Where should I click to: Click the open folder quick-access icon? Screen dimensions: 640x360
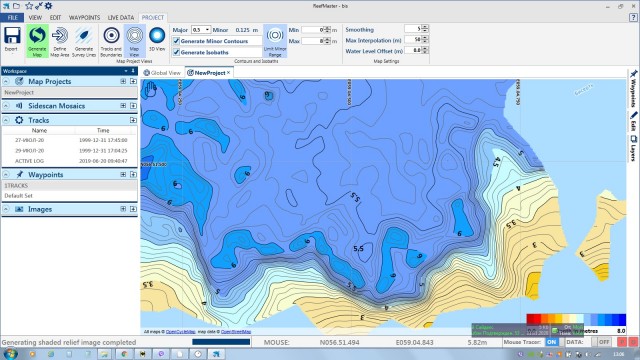click(17, 6)
